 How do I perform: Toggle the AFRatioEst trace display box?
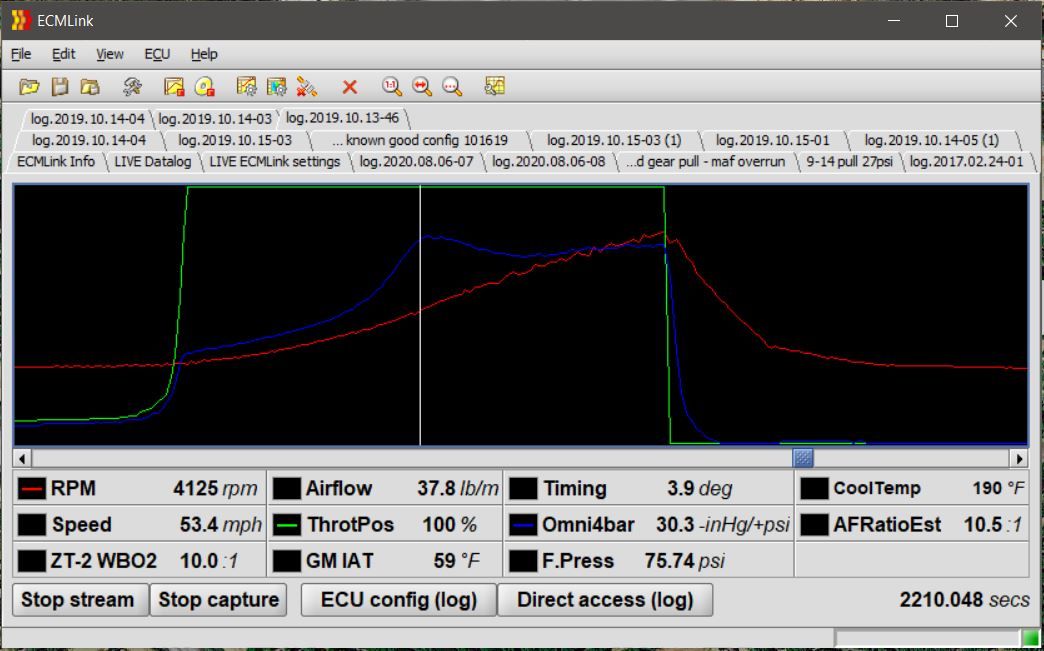click(x=814, y=525)
